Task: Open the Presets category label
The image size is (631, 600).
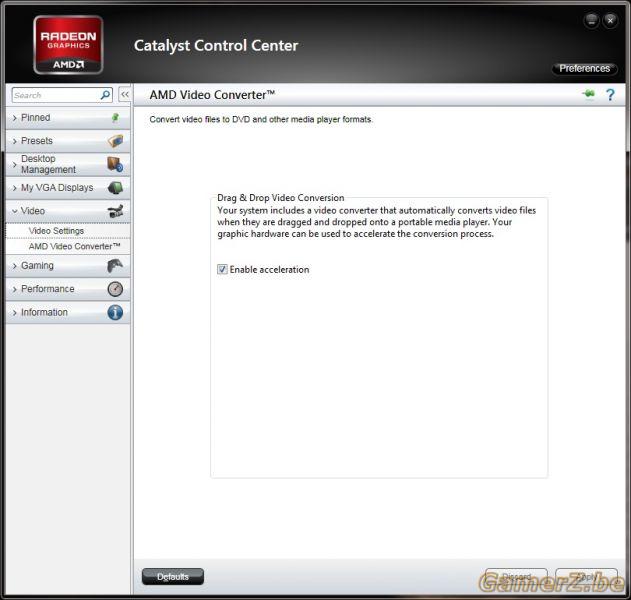Action: 37,141
